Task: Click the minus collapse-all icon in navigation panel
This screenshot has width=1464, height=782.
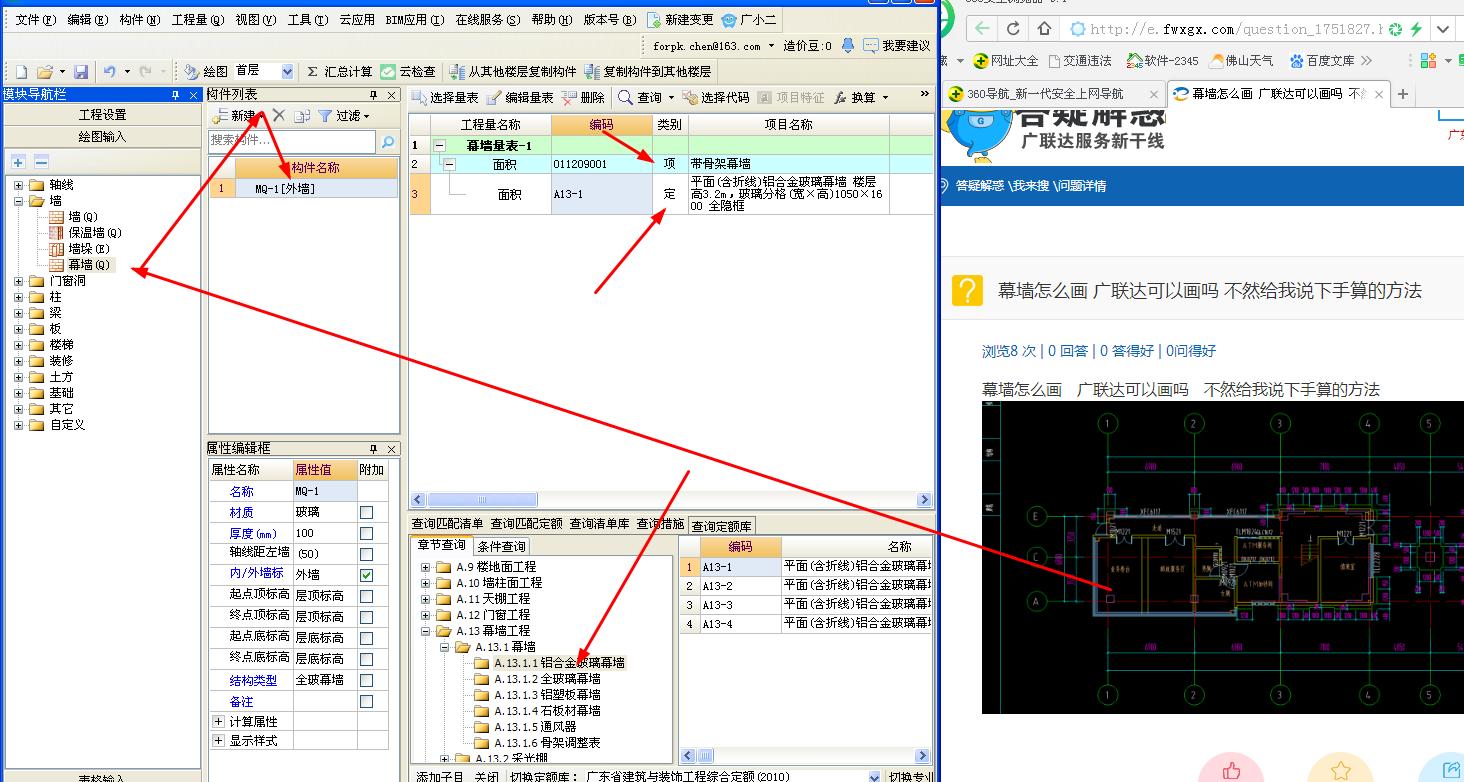Action: click(x=41, y=161)
